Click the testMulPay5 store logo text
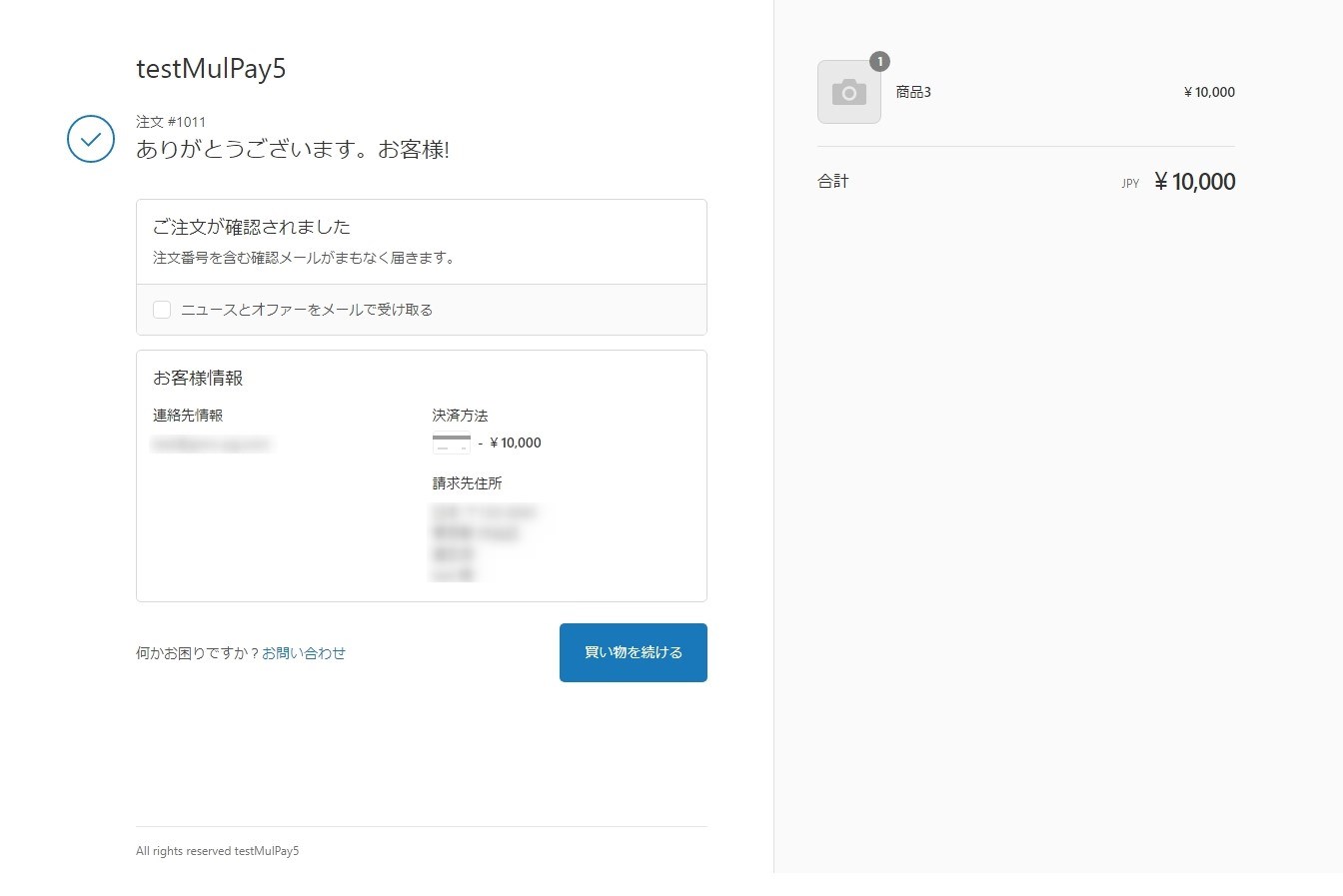The image size is (1343, 896). click(210, 68)
